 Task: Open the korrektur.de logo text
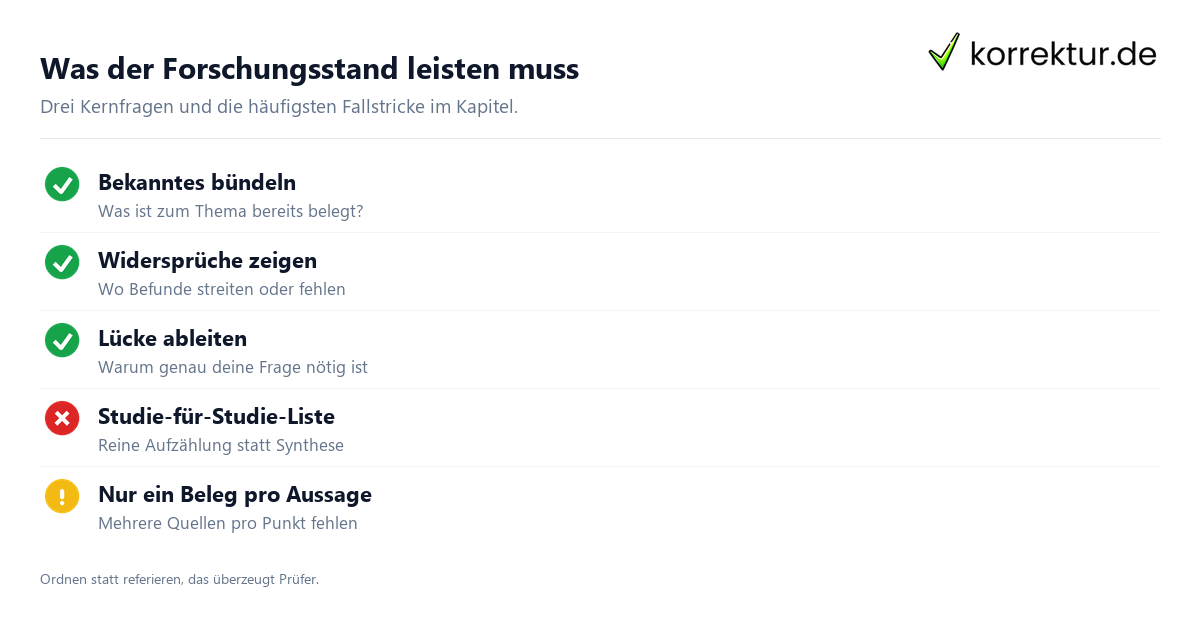coord(1063,53)
